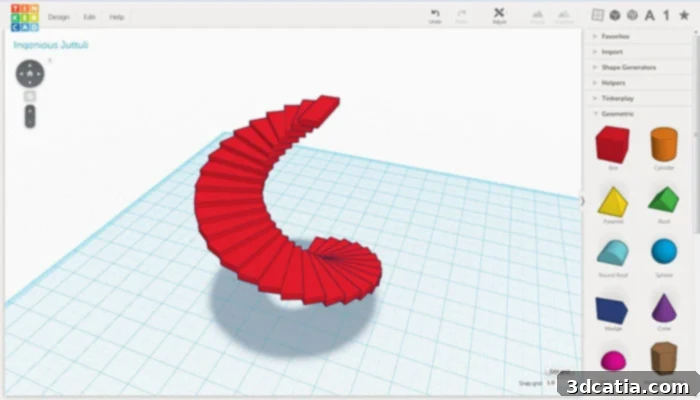This screenshot has height=400, width=700.
Task: Click the Redo toolbar button
Action: click(462, 16)
